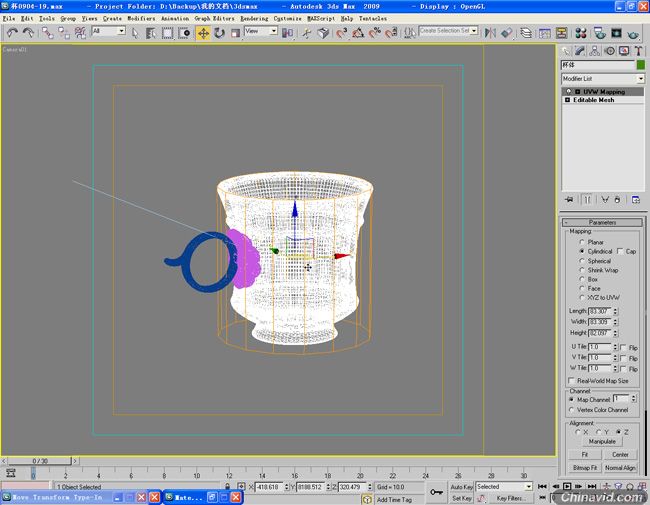Click Use Pivot Point Center icon

click(287, 33)
